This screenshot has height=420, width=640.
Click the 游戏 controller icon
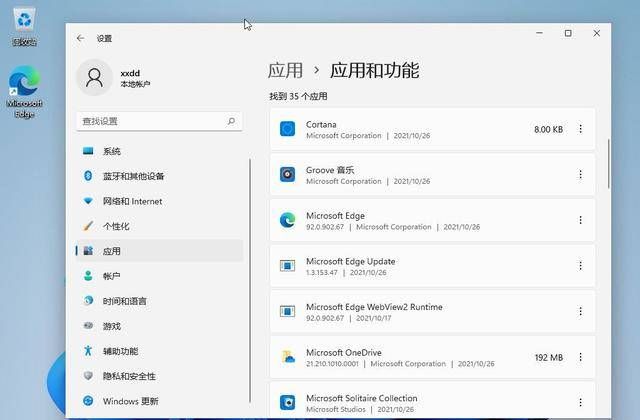coord(88,326)
